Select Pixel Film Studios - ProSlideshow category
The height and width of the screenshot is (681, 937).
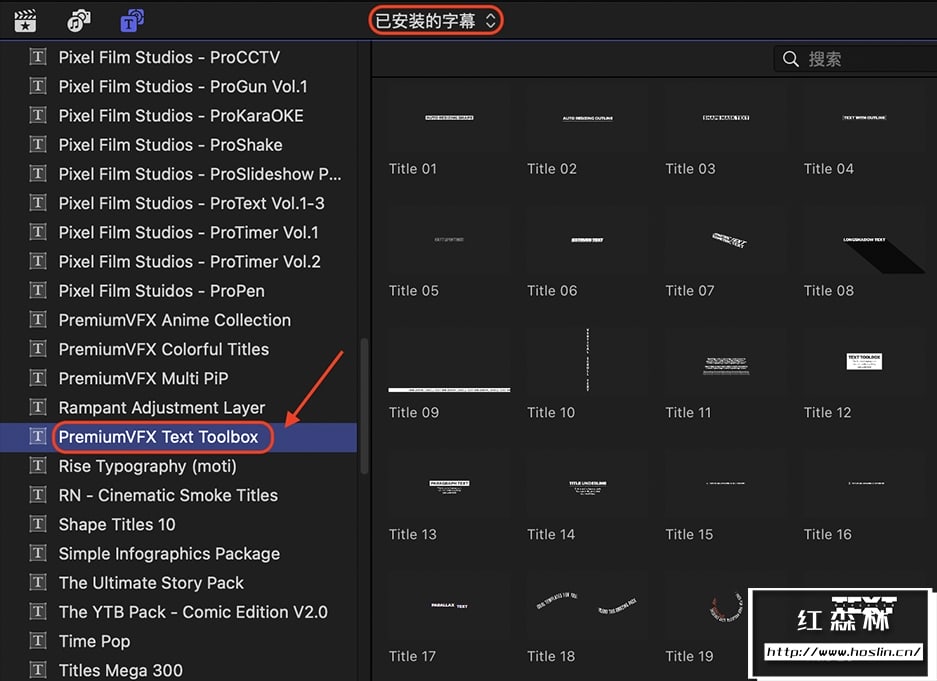pos(200,174)
